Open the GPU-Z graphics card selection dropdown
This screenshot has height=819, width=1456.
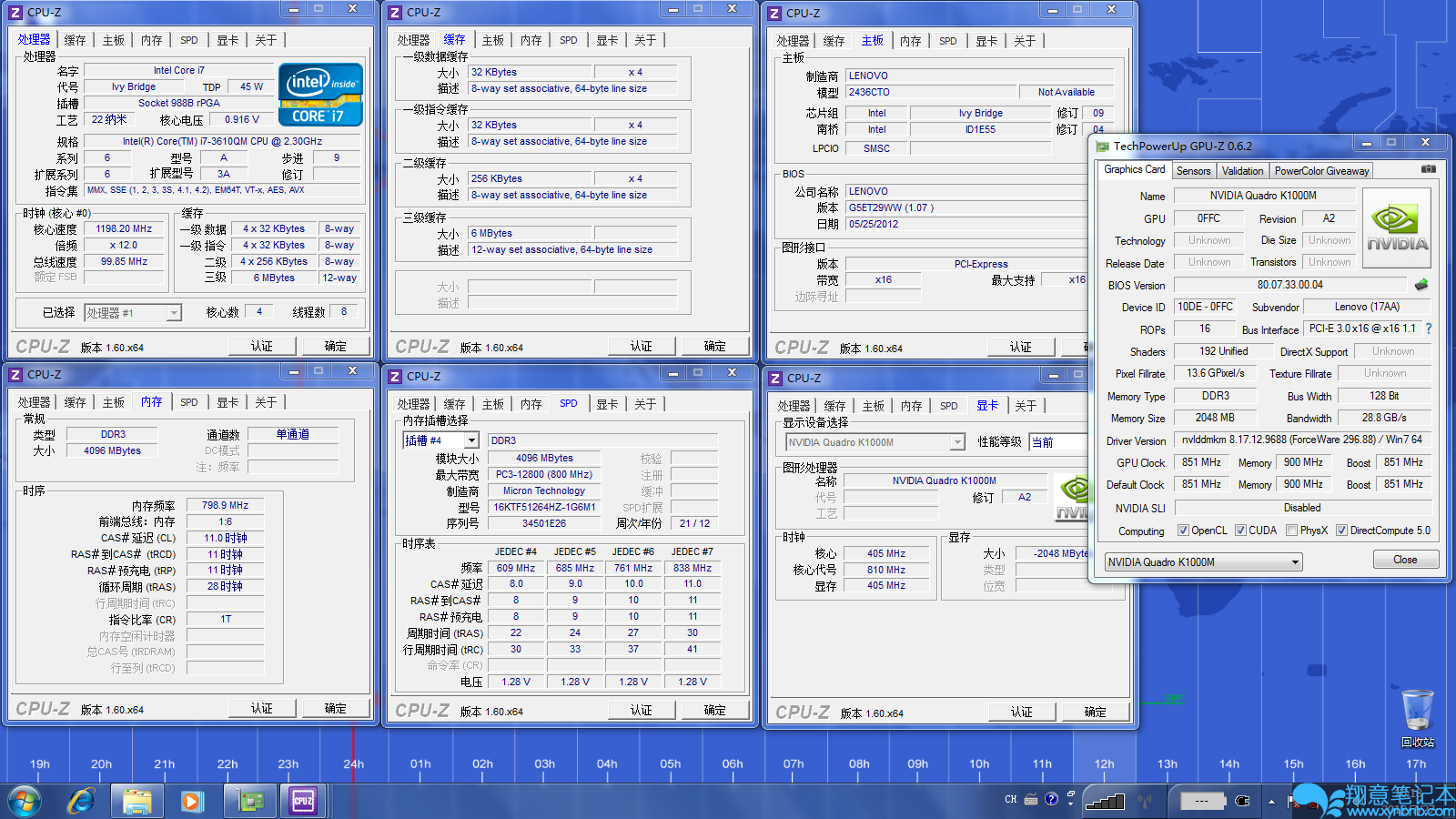point(1204,562)
